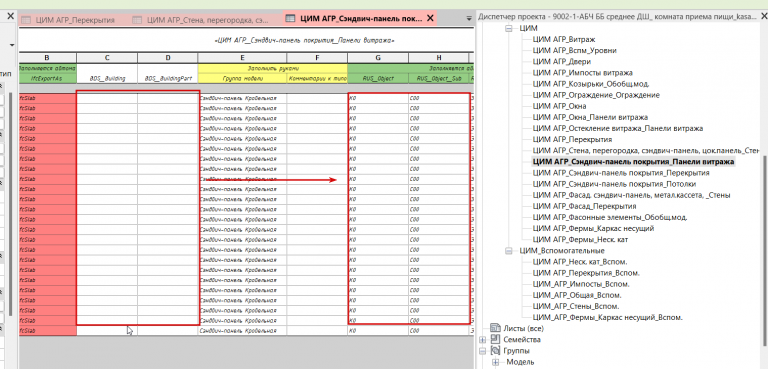
Task: Select ЦИМ АГР_Козырьки_Обобщ.мод. in the tree
Action: coord(591,84)
